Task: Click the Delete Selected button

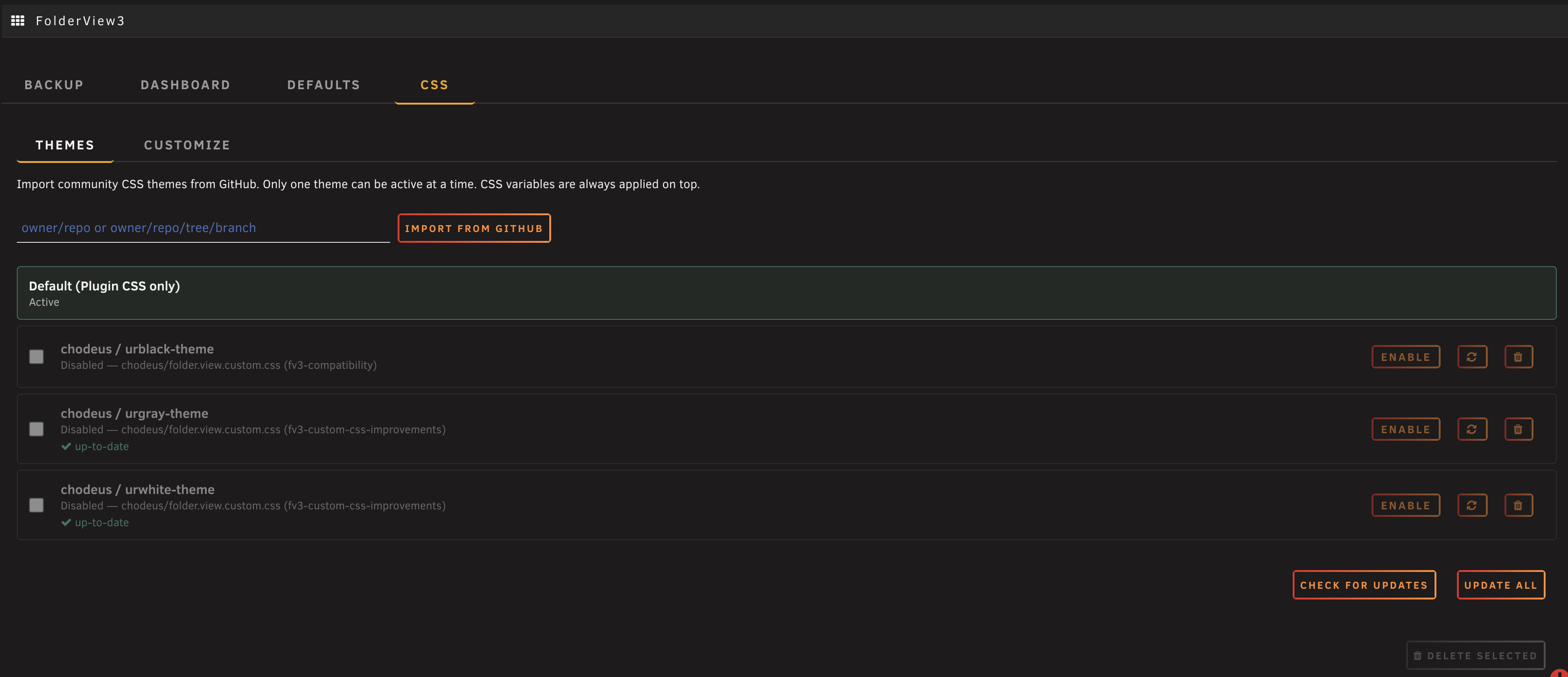Action: (x=1476, y=656)
